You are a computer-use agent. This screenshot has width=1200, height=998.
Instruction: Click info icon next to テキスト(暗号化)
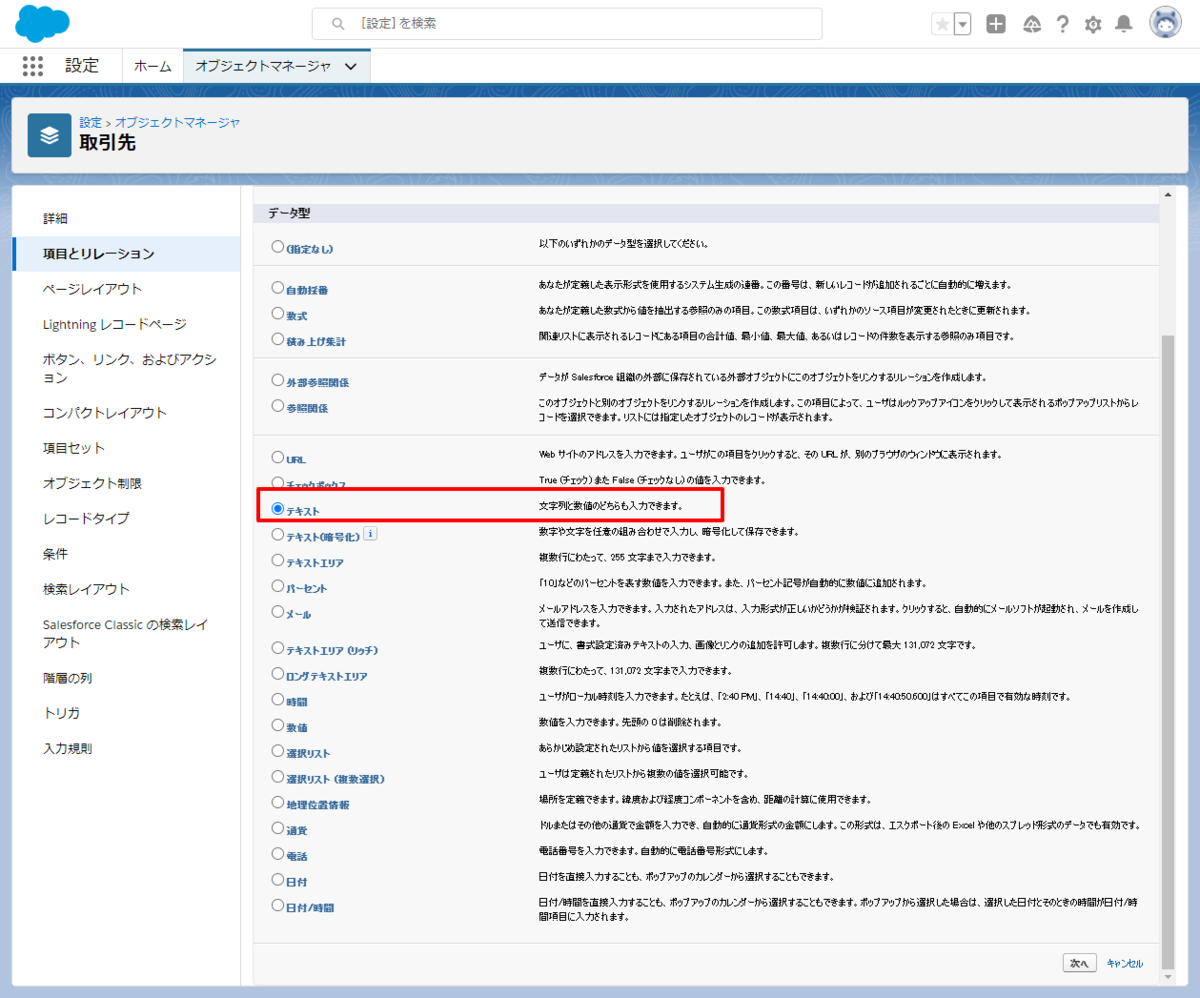370,534
